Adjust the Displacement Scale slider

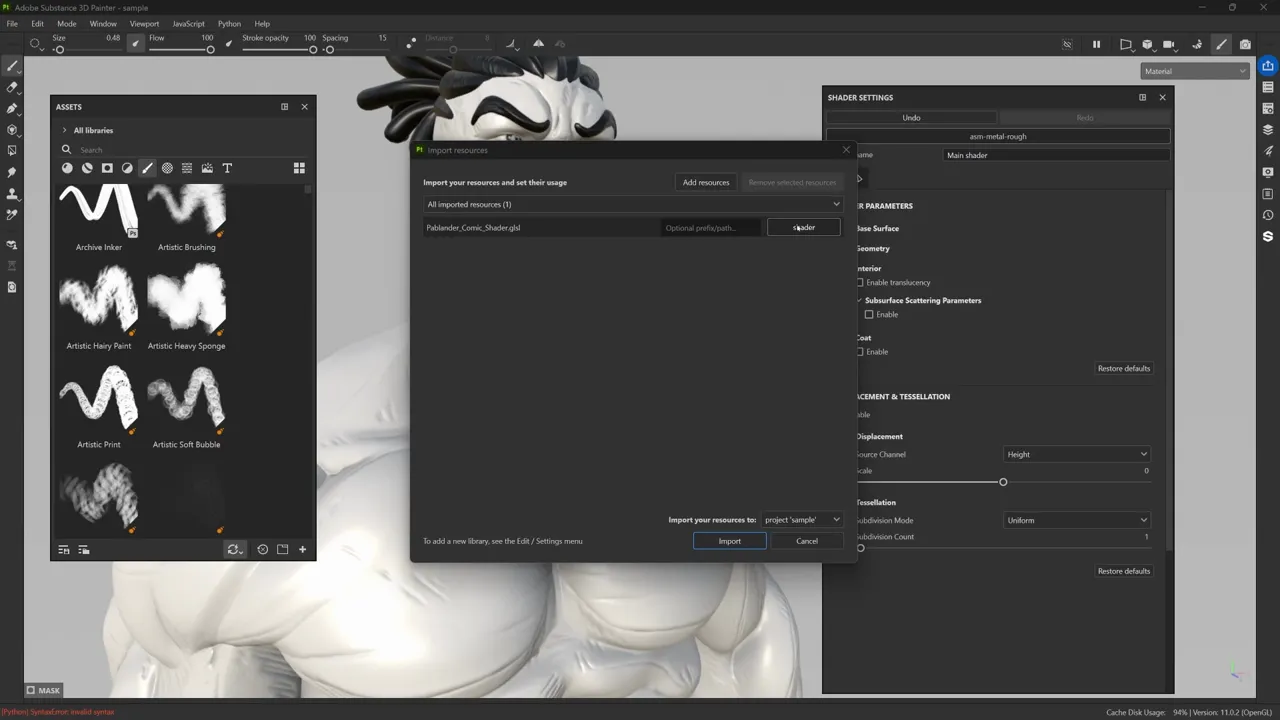(1003, 481)
